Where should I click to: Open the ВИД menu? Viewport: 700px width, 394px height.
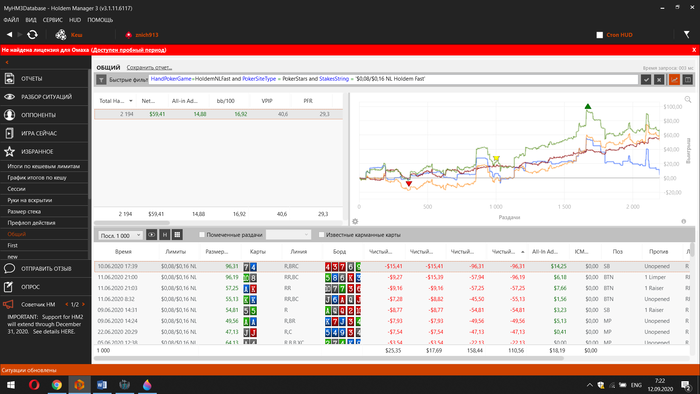(x=31, y=20)
